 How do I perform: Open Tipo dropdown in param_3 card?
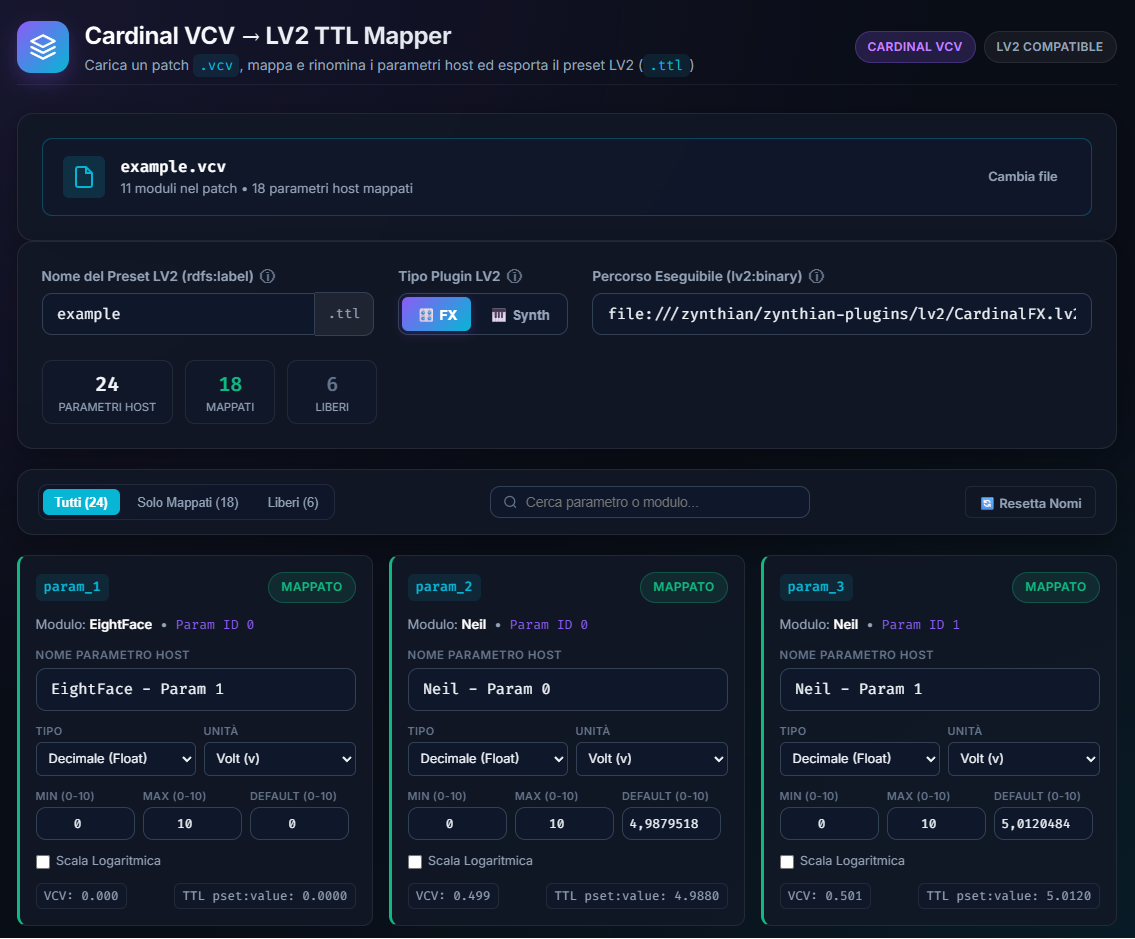coord(860,759)
